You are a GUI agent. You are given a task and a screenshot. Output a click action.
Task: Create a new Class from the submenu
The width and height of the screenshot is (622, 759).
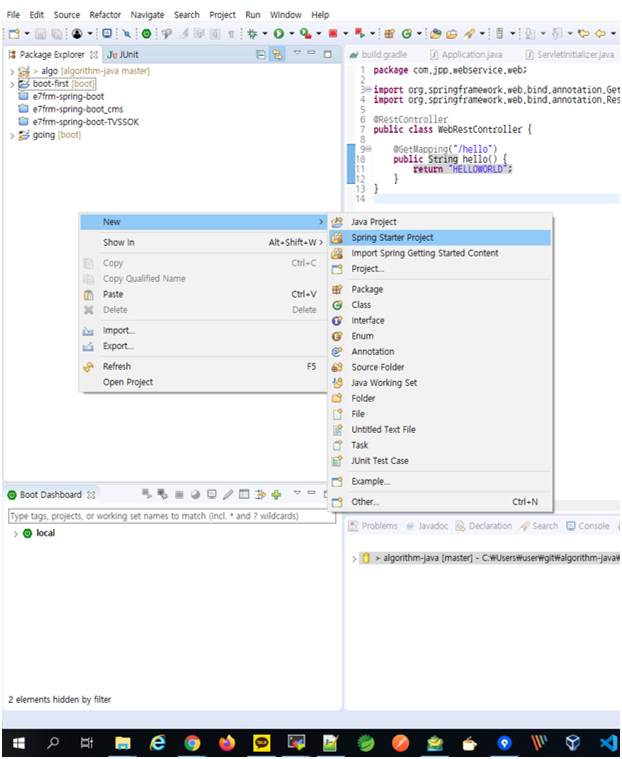click(440, 304)
